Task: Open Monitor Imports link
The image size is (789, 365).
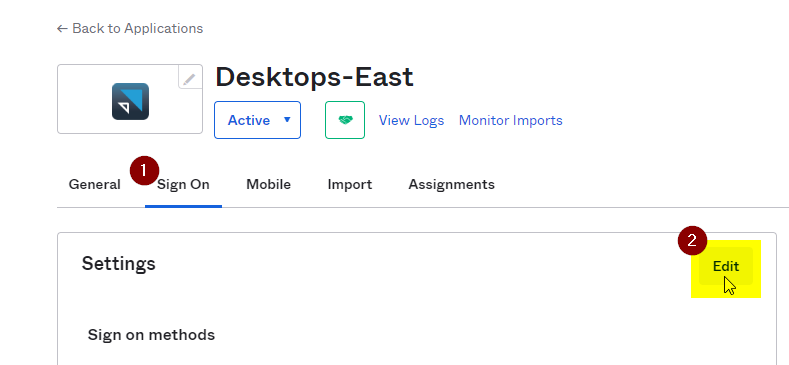Action: (x=510, y=120)
